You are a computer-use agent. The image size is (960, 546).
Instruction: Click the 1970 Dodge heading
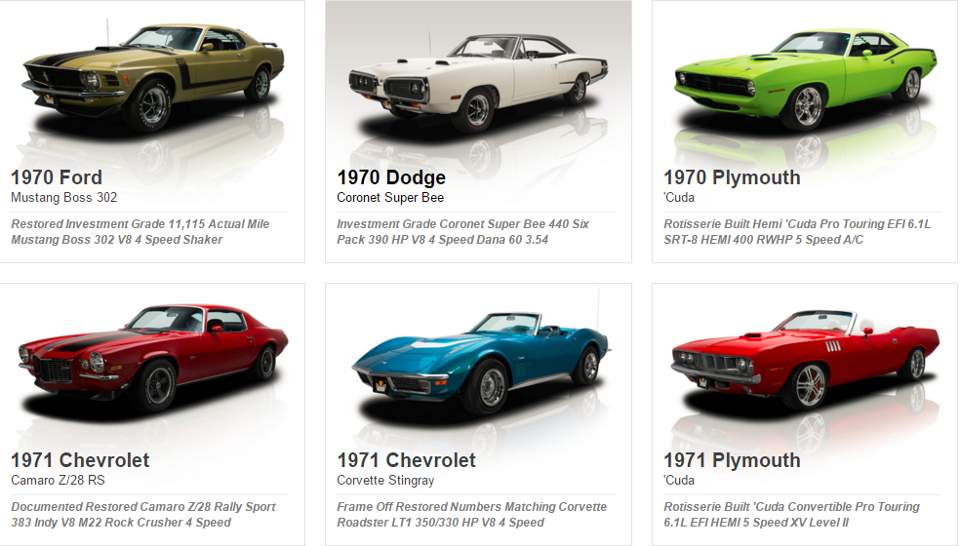(391, 178)
